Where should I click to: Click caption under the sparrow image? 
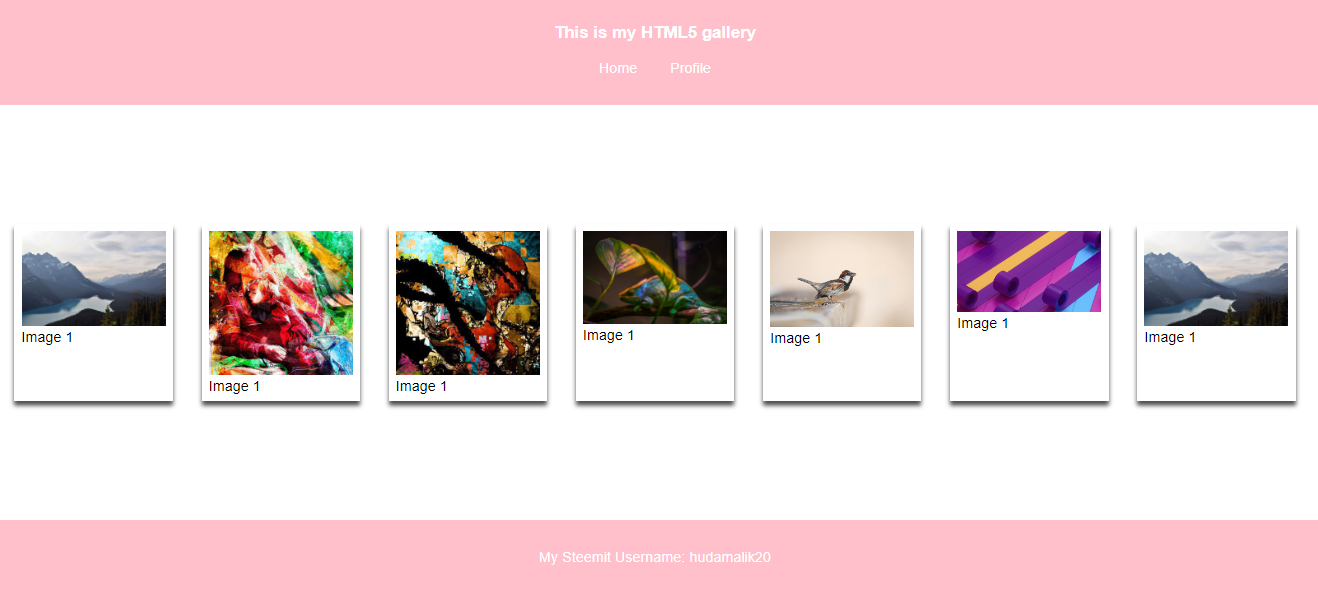[795, 338]
